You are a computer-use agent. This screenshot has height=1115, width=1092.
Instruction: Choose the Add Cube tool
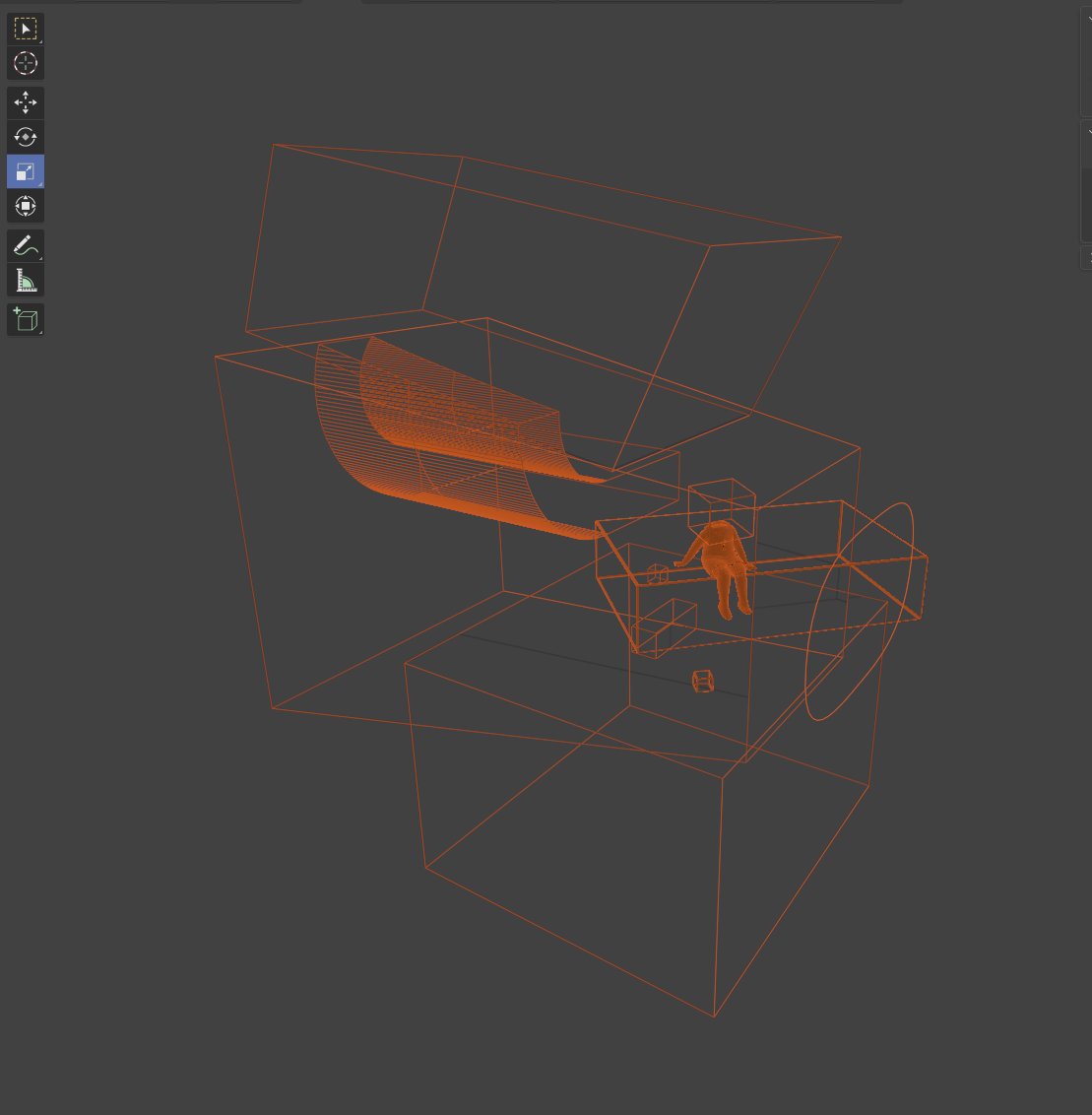(x=26, y=320)
